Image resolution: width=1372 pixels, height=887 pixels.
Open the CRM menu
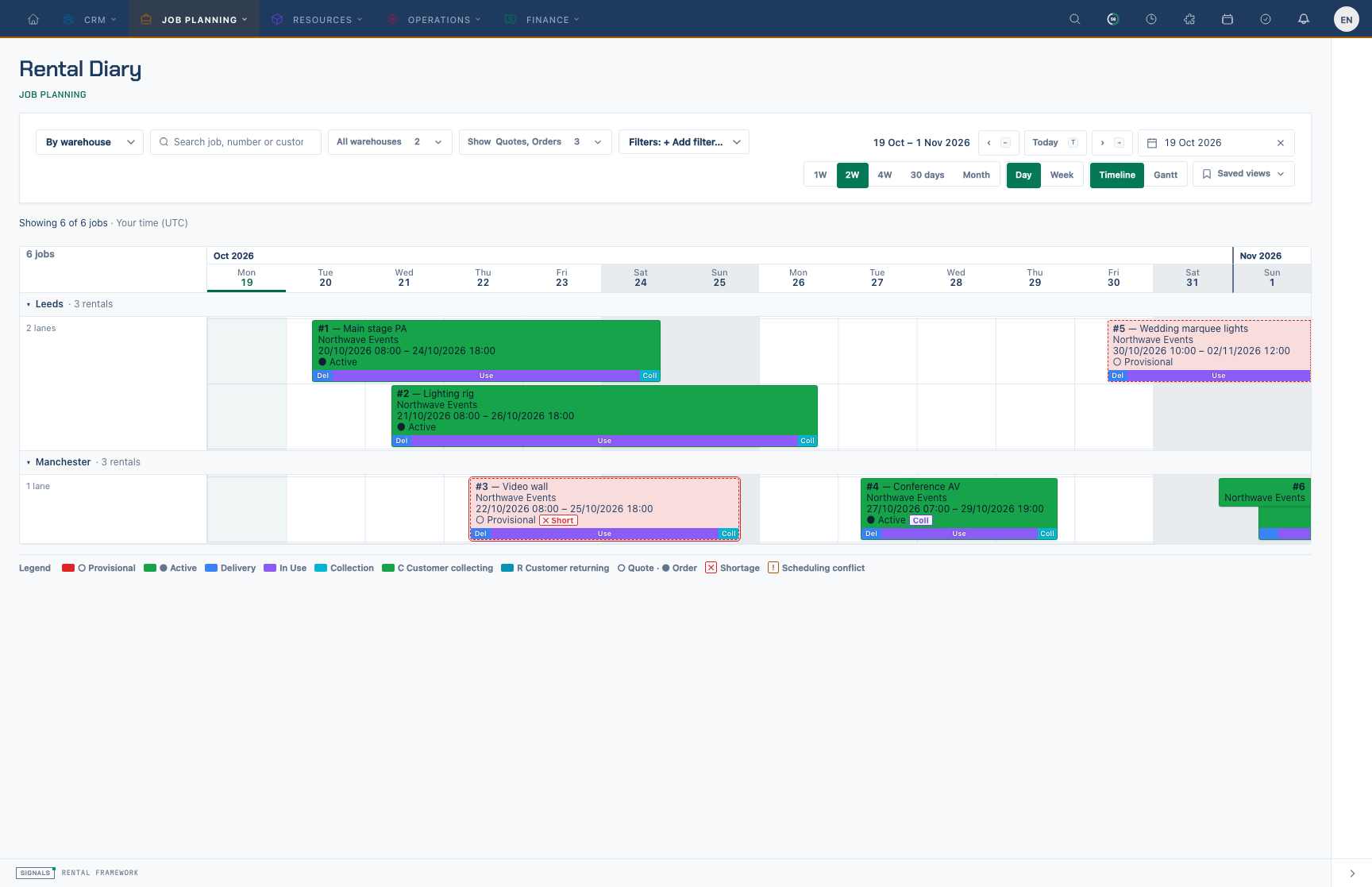pyautogui.click(x=90, y=19)
